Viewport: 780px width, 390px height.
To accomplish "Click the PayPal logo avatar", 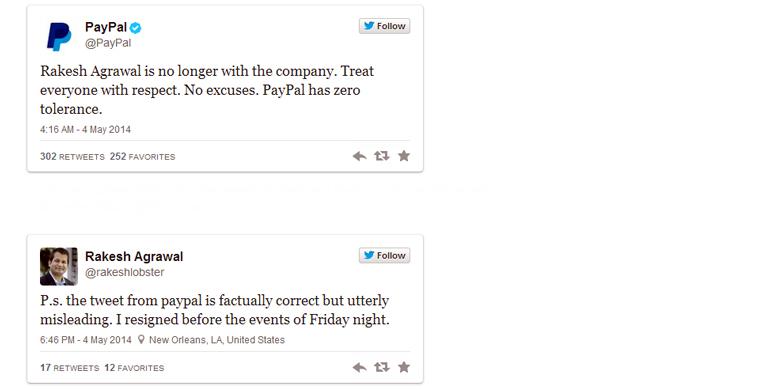I will [x=59, y=37].
